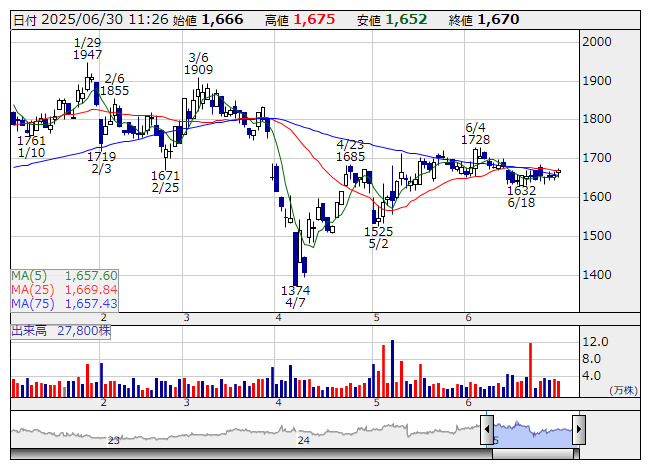Image resolution: width=653 pixels, height=470 pixels.
Task: Click the right range slider handle arrow
Action: (579, 429)
